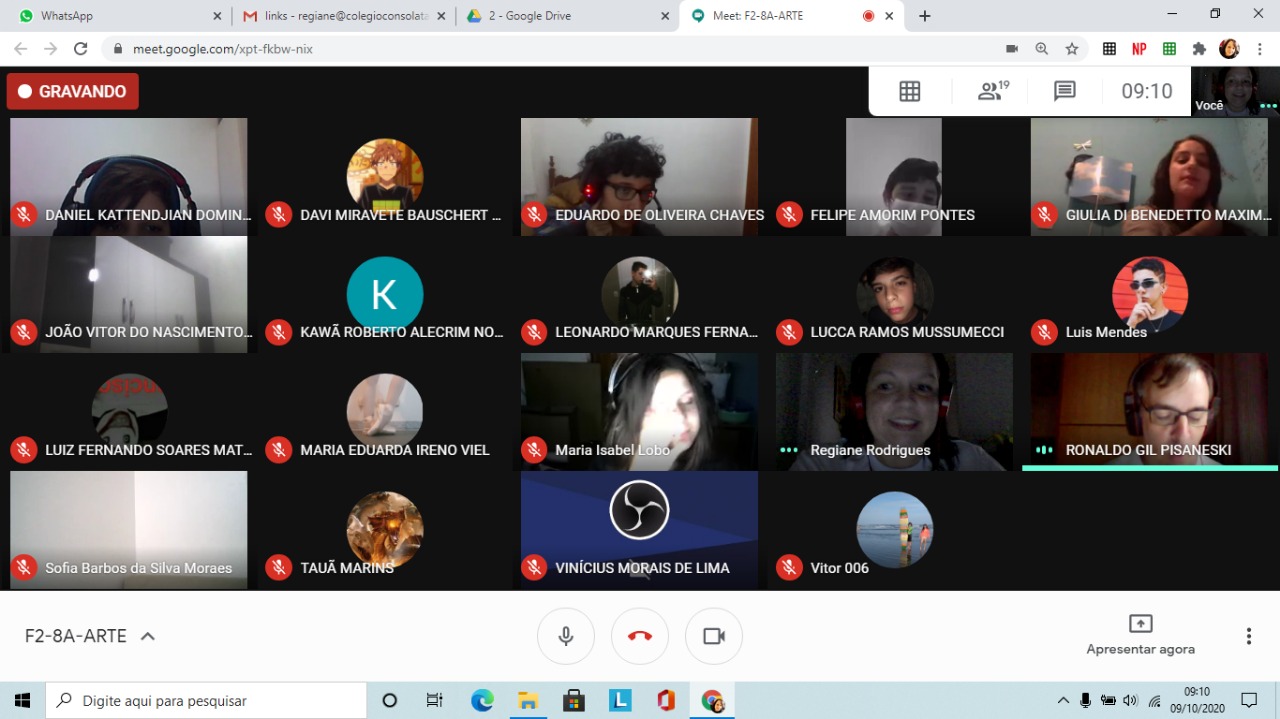Open the chat messages panel
This screenshot has width=1280, height=719.
[x=1065, y=91]
